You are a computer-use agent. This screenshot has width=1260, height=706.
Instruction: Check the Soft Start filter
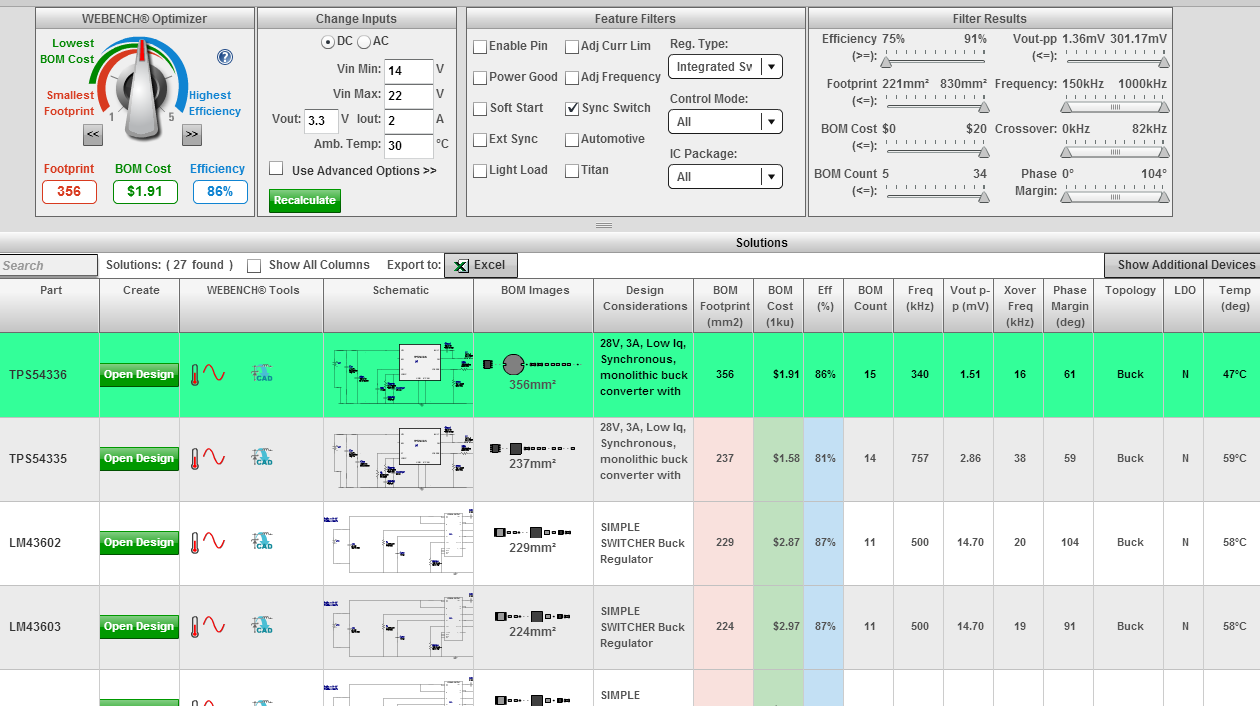click(480, 109)
